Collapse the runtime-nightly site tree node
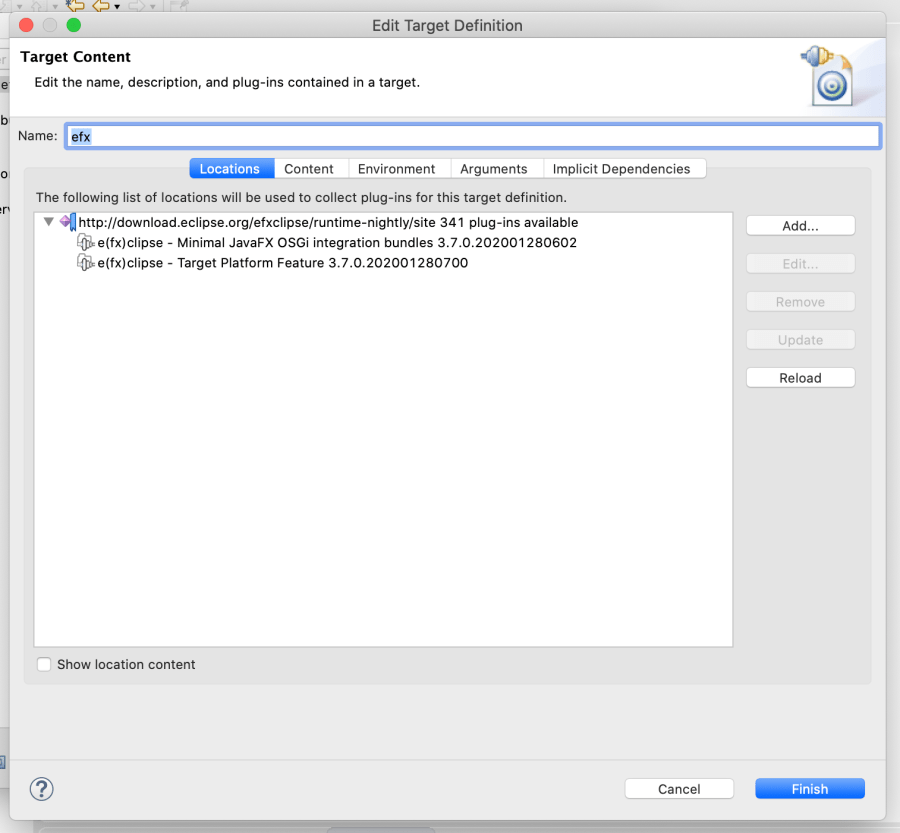 [x=48, y=223]
